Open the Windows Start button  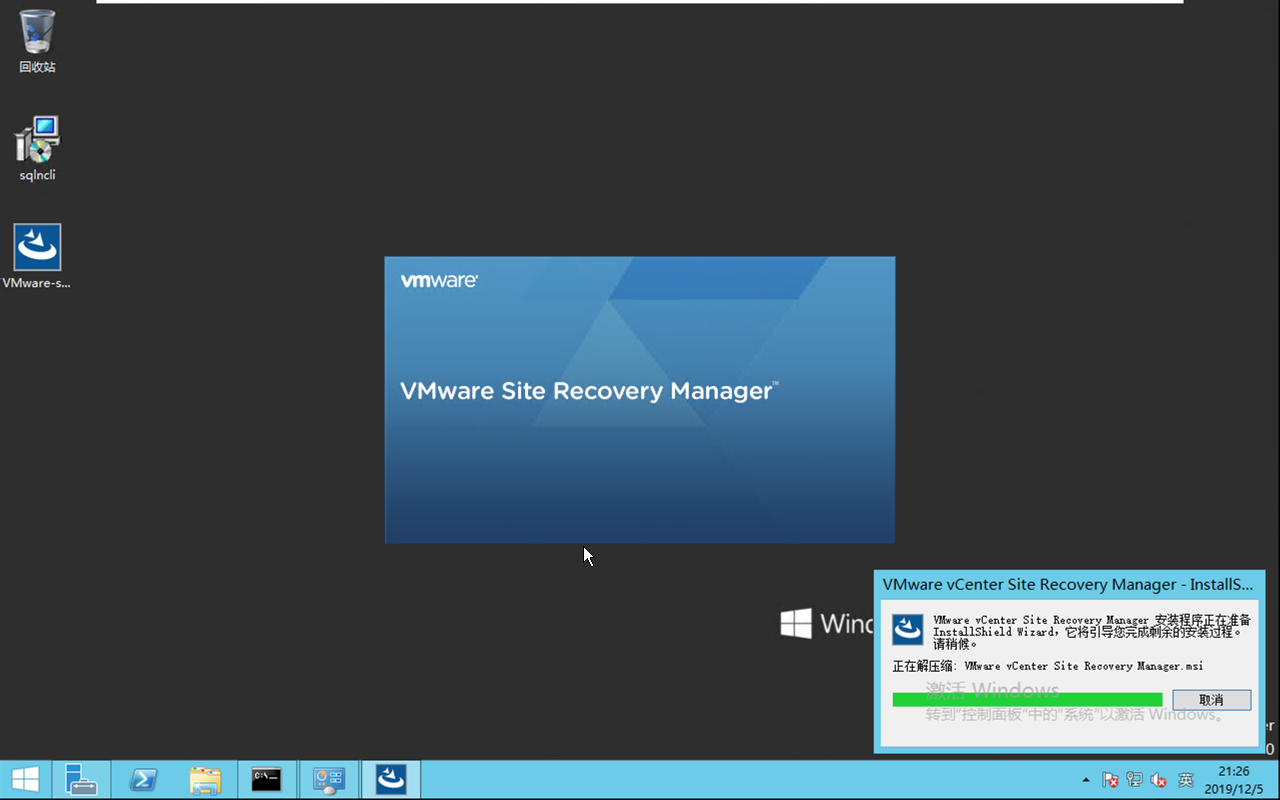[25, 780]
